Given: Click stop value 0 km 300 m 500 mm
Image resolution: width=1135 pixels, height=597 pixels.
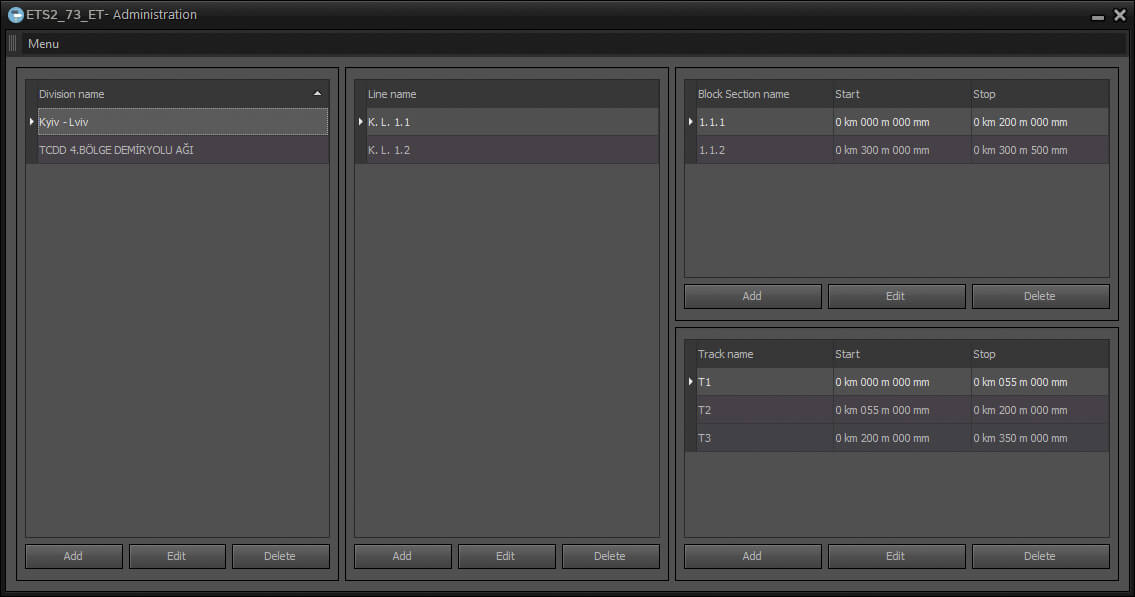Looking at the screenshot, I should pyautogui.click(x=1039, y=150).
